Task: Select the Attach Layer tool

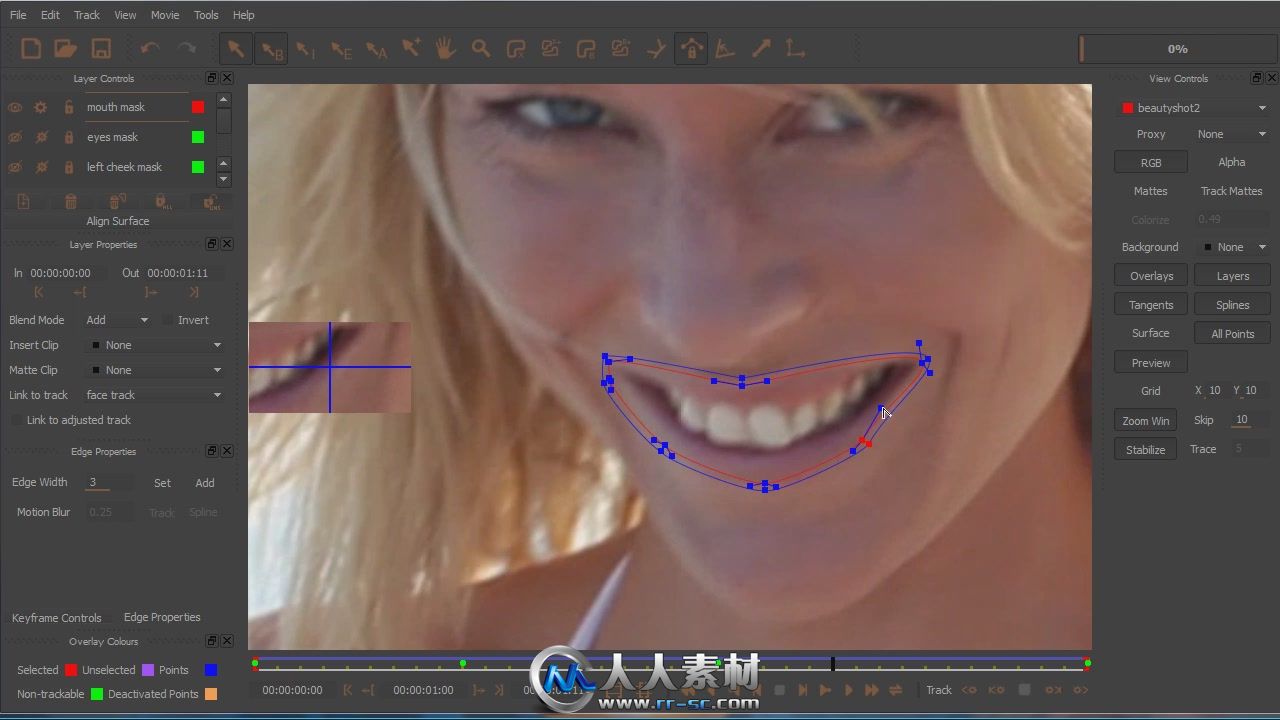Action: pyautogui.click(x=656, y=48)
